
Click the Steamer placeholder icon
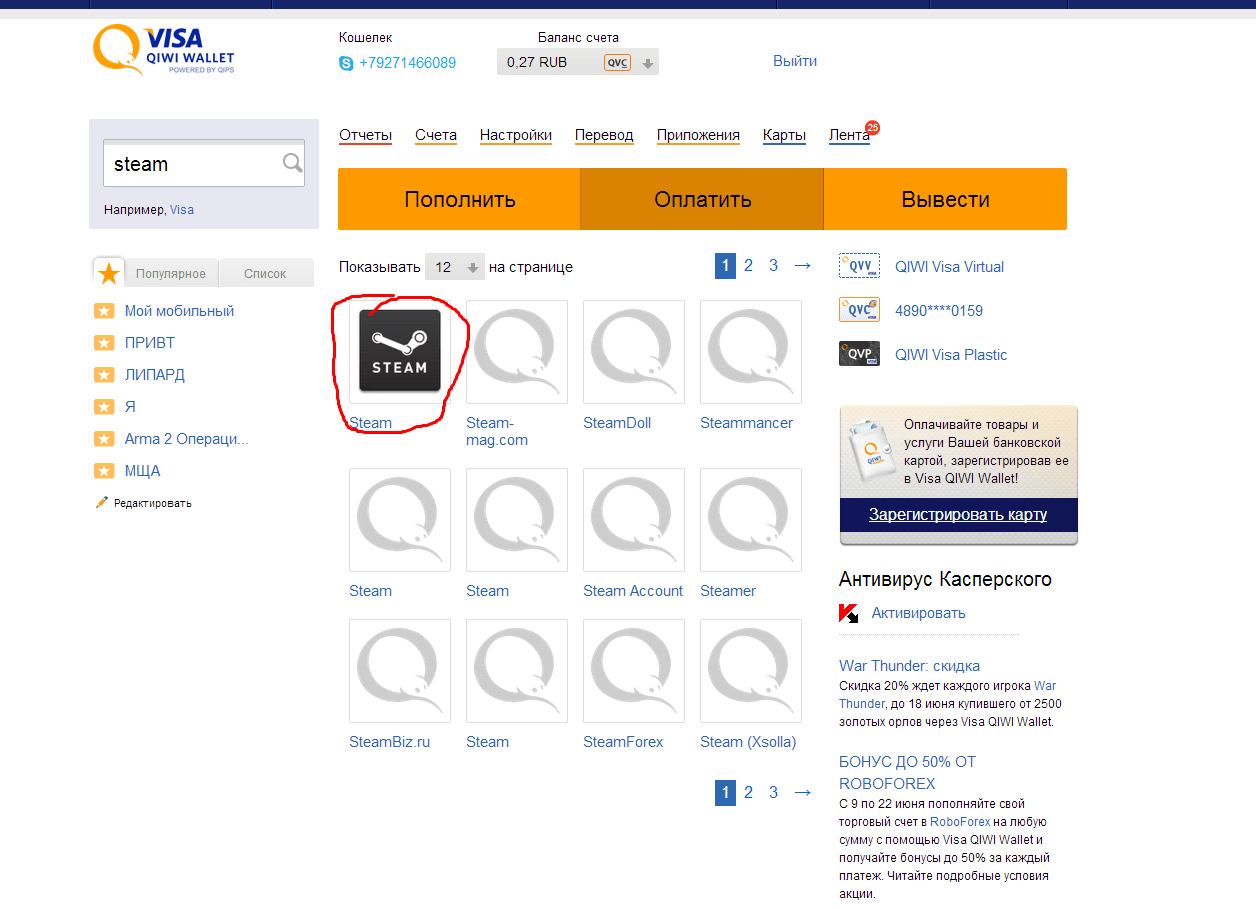751,519
